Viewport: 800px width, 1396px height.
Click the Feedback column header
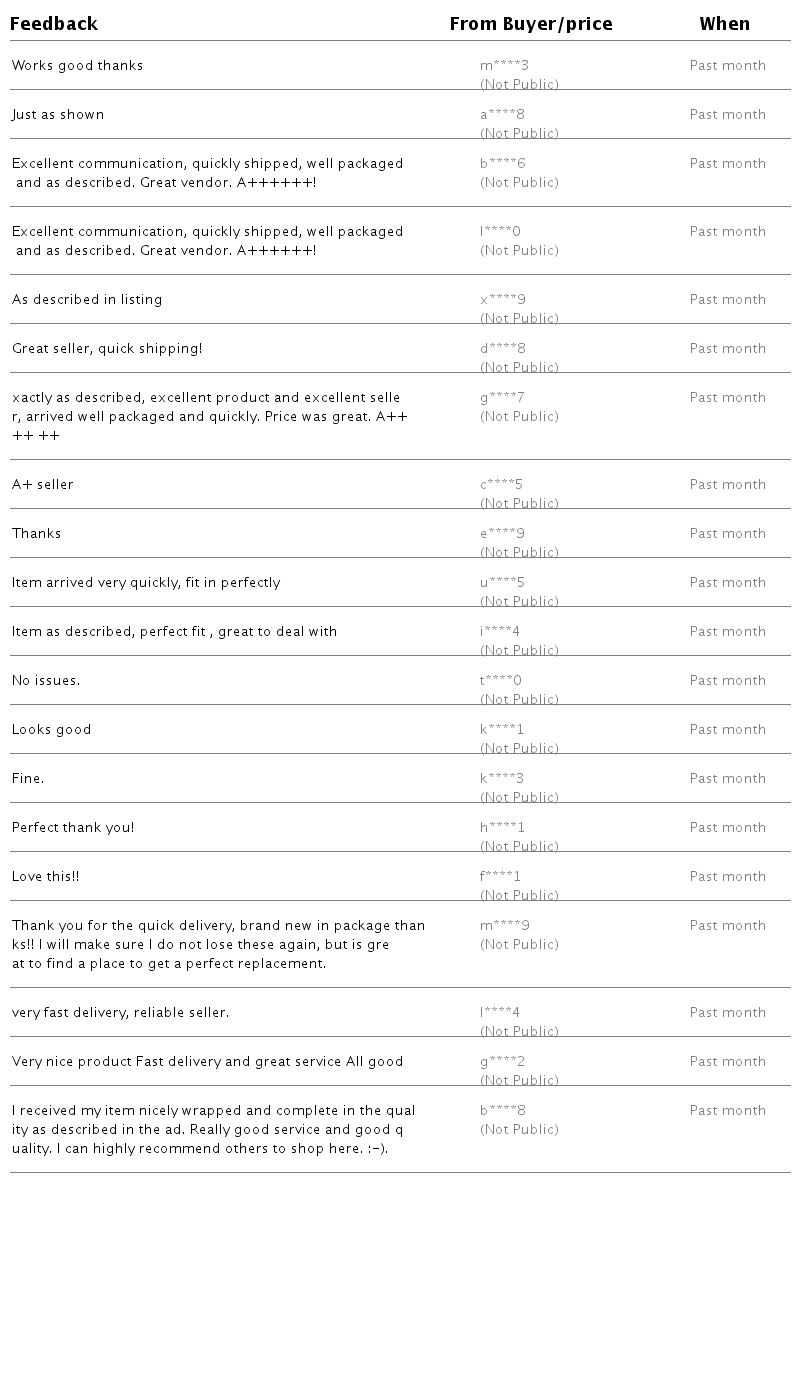tap(54, 24)
